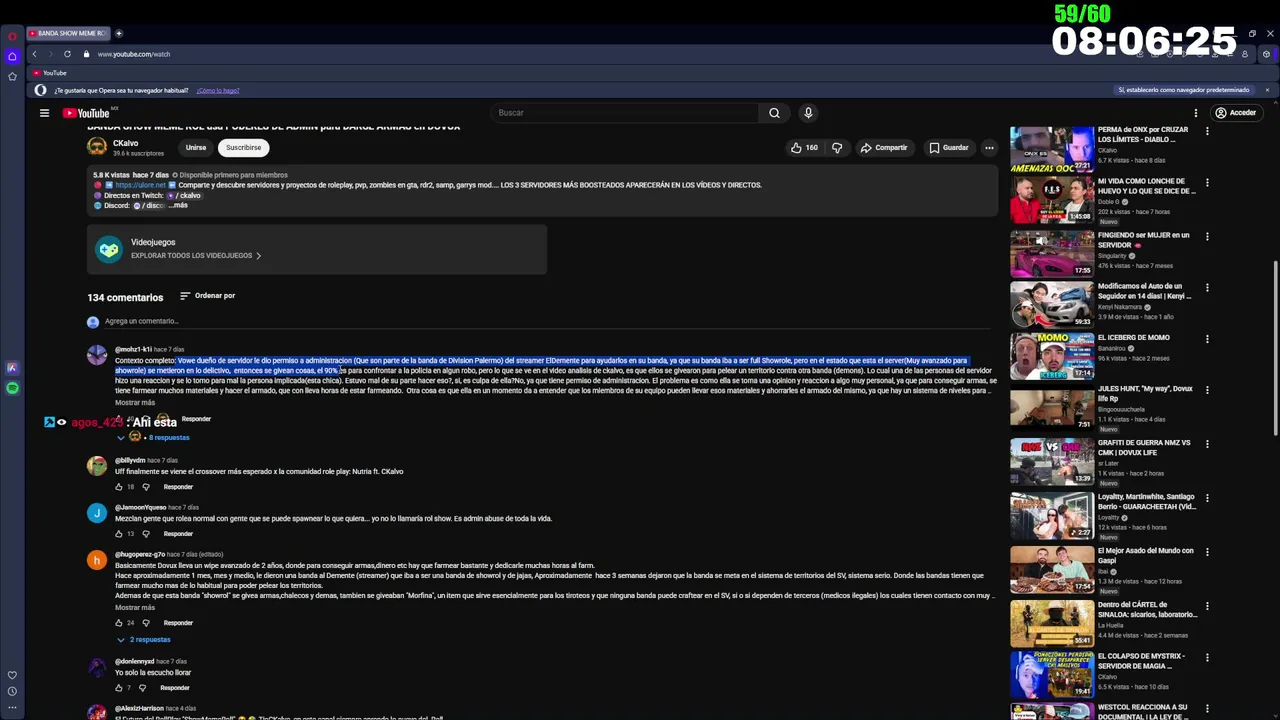The image size is (1280, 720).
Task: Click the Buscar search input field
Action: tap(625, 113)
